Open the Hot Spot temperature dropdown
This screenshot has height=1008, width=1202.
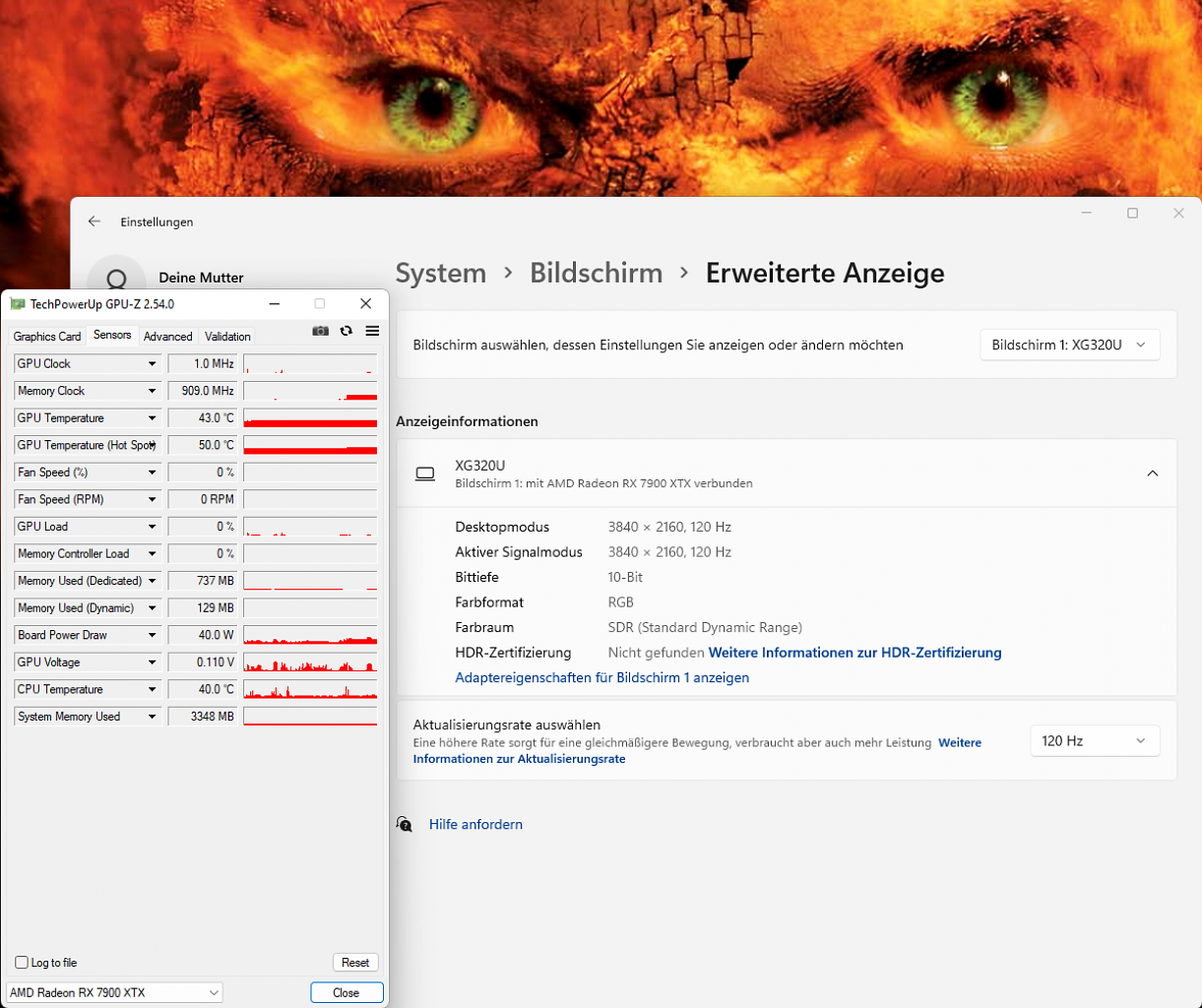[x=153, y=445]
